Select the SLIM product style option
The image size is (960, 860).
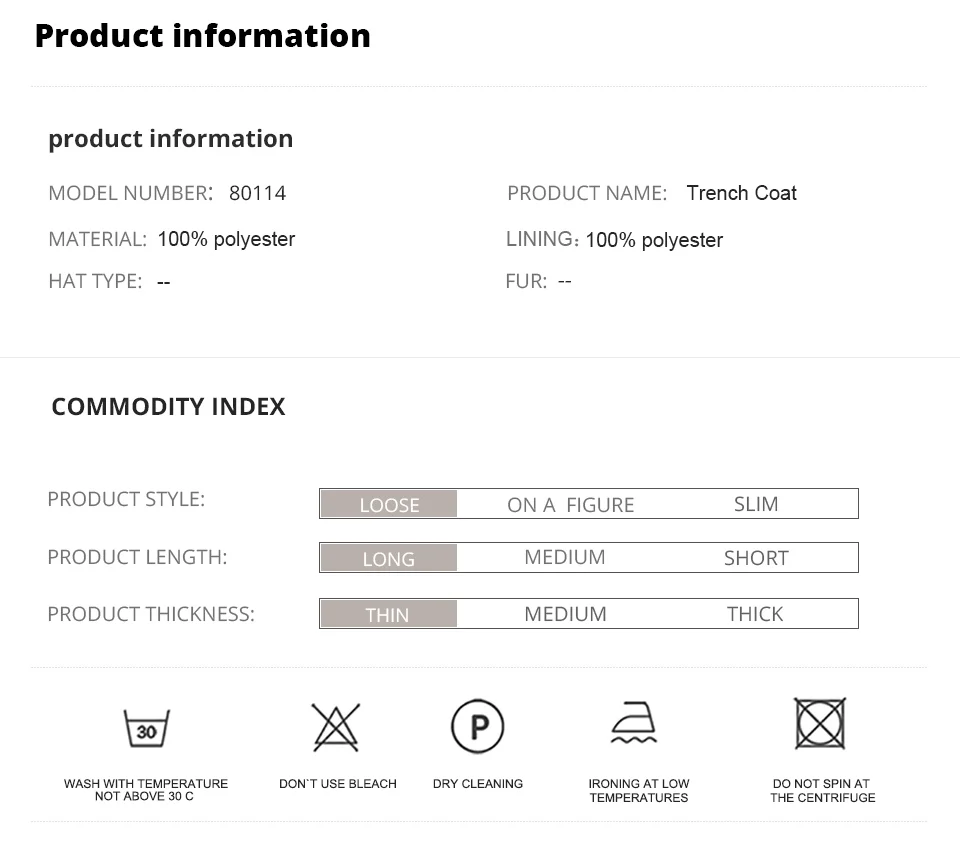(x=755, y=504)
